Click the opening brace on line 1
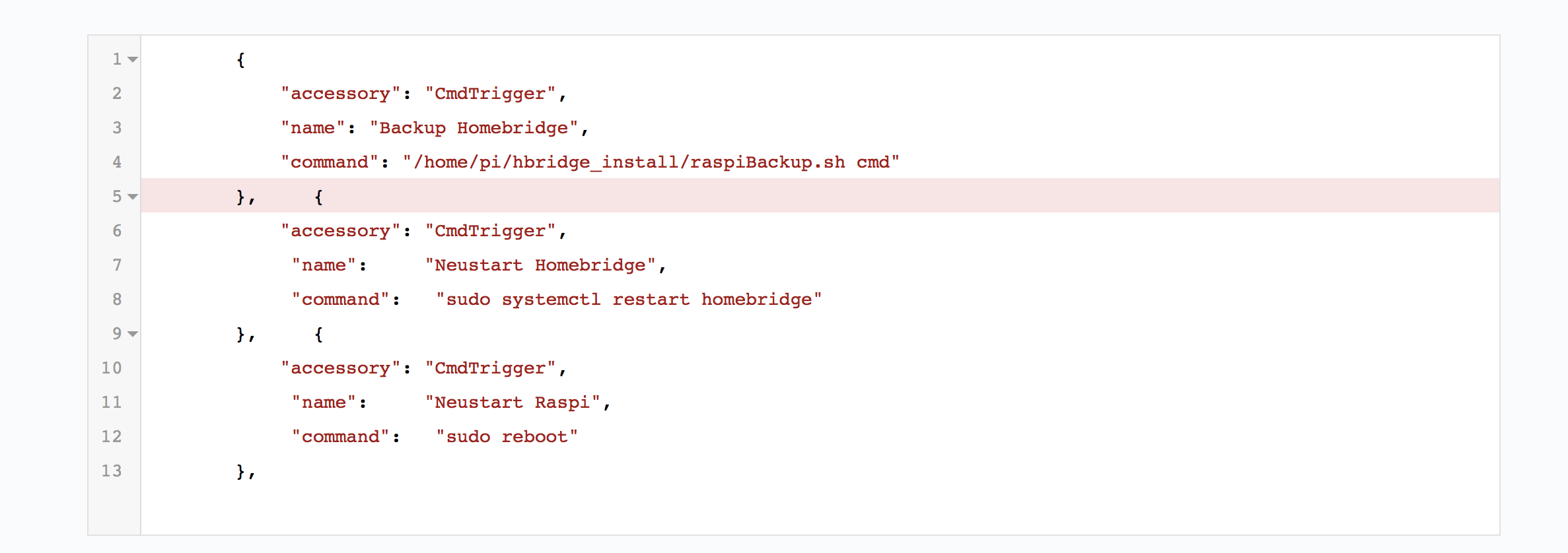This screenshot has height=553, width=1568. pyautogui.click(x=240, y=60)
